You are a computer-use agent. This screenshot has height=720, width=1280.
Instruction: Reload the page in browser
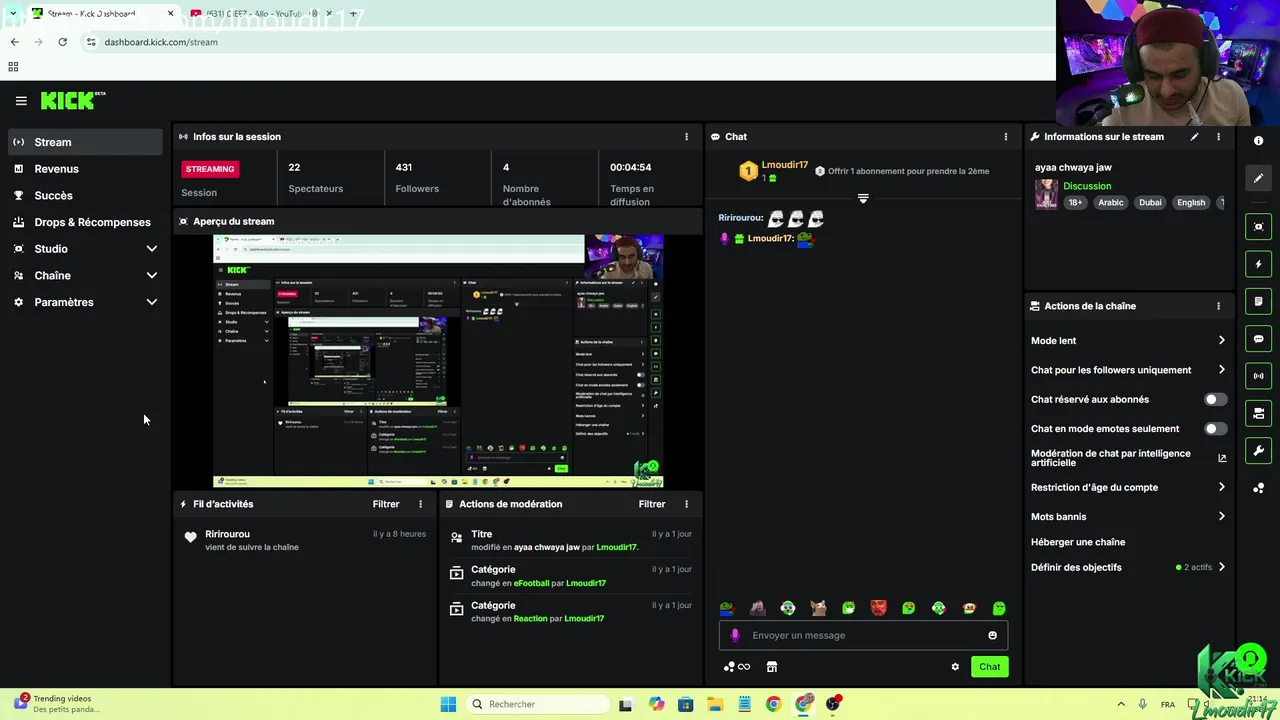(x=62, y=42)
